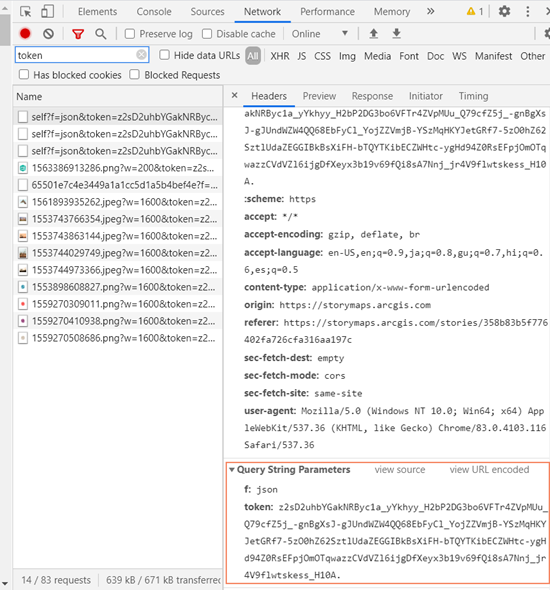Open the Online throttling dropdown
Viewport: 550px width, 590px height.
(320, 34)
